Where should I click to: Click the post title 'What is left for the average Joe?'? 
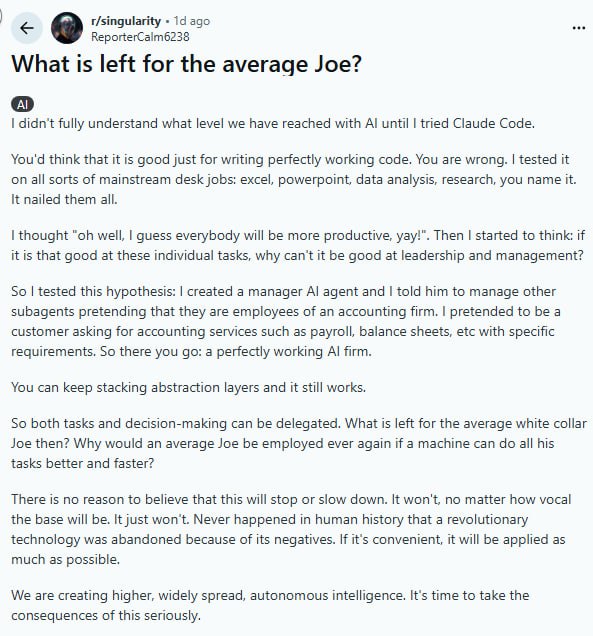186,64
